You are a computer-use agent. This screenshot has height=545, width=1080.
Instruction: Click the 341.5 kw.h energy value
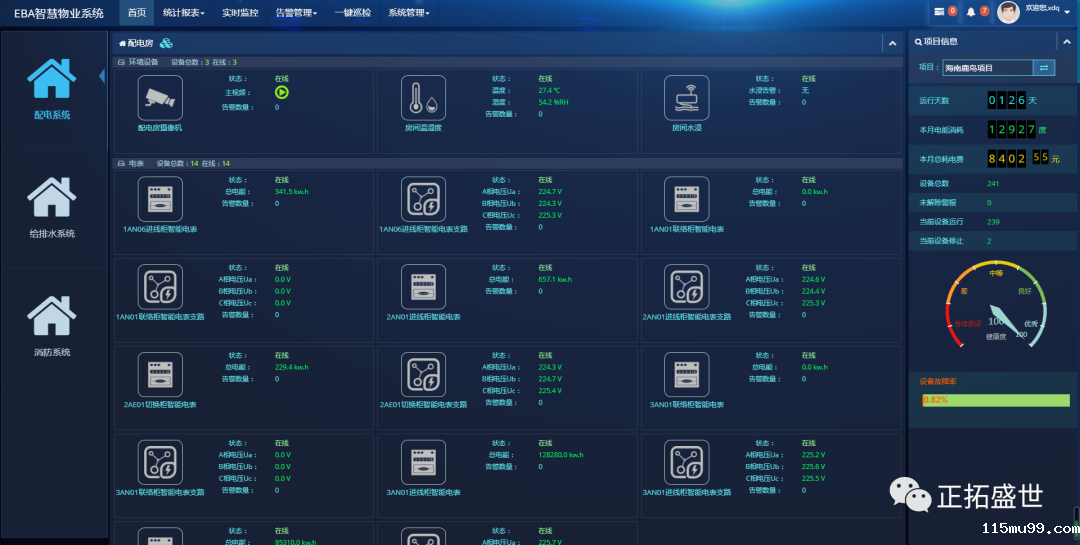[x=291, y=192]
